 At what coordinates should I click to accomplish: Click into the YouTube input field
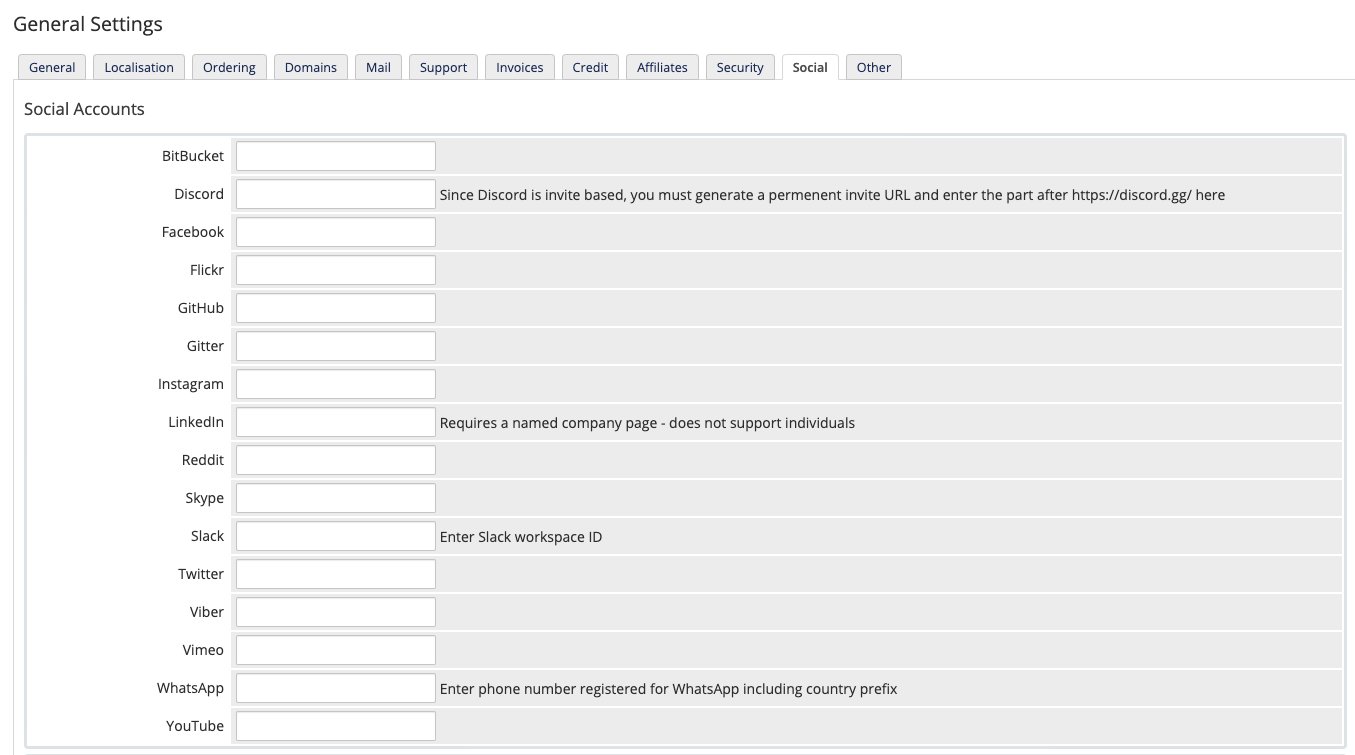(x=336, y=726)
